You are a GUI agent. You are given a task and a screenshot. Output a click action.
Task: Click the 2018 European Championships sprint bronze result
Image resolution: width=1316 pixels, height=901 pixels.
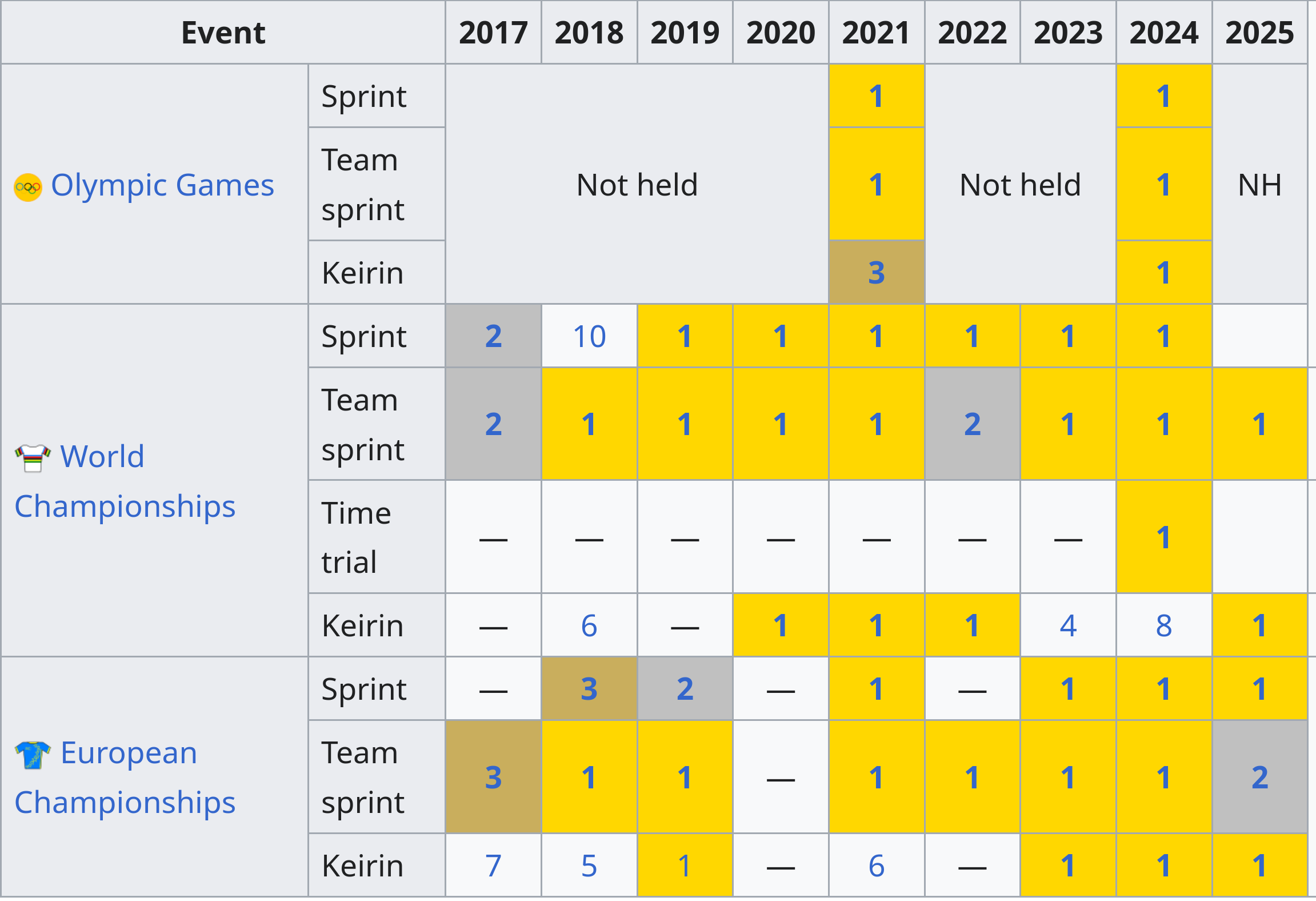[589, 689]
